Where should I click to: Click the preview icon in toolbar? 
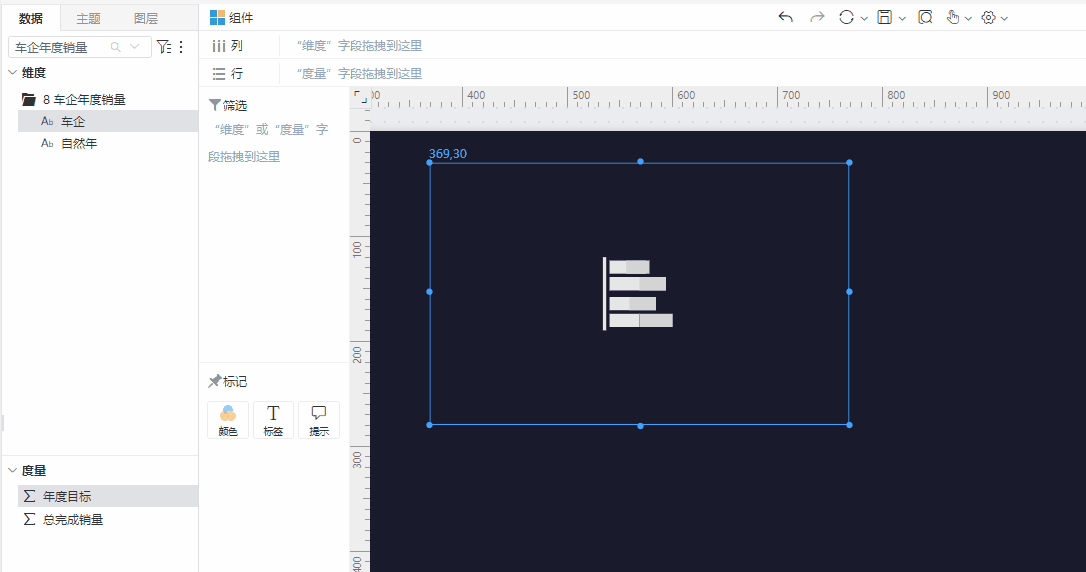click(925, 17)
